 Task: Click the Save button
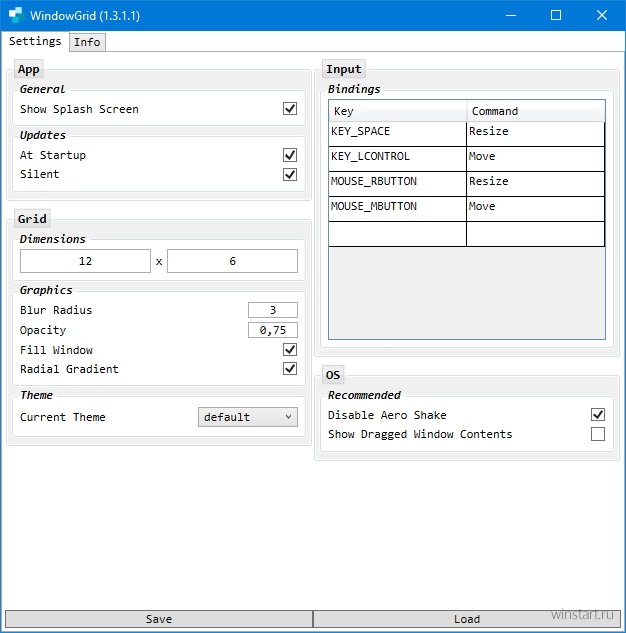[159, 619]
